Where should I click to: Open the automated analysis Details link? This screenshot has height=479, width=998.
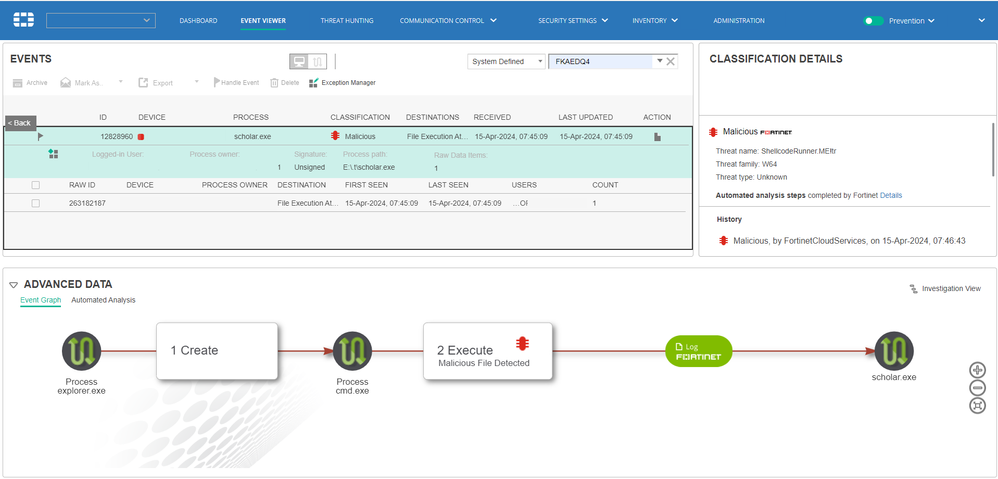coord(890,195)
